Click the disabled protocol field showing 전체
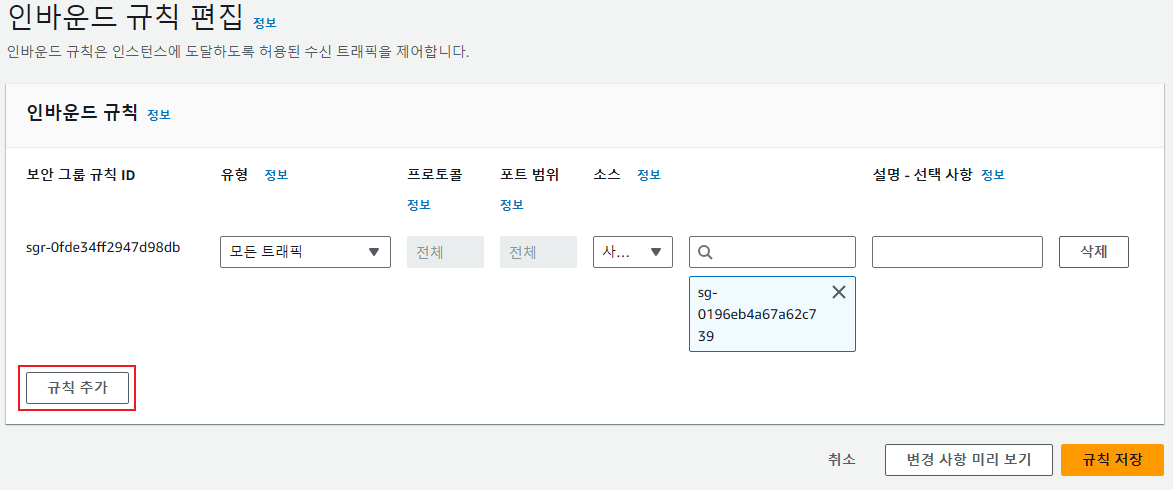 pos(445,252)
